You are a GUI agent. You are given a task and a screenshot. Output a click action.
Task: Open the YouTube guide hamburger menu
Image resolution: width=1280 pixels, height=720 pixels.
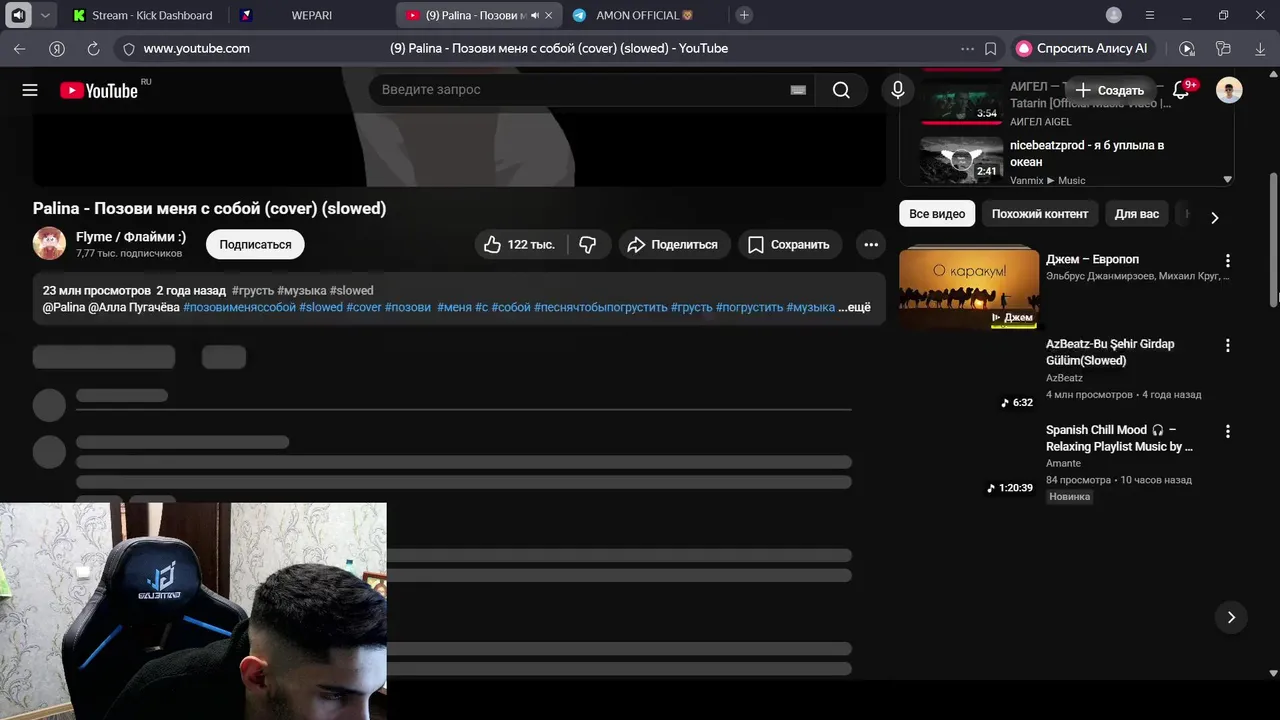point(30,90)
